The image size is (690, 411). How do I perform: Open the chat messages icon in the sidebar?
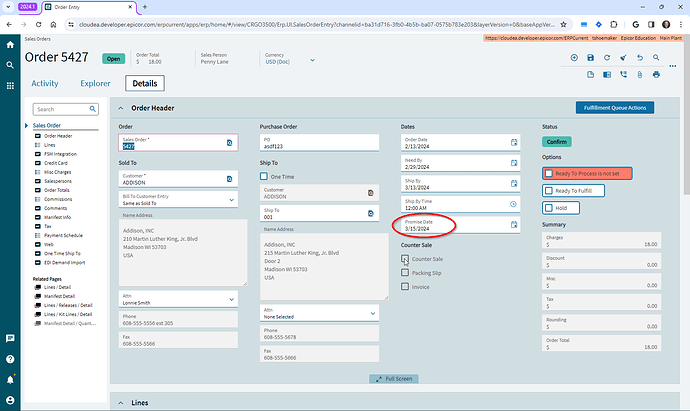[10, 338]
